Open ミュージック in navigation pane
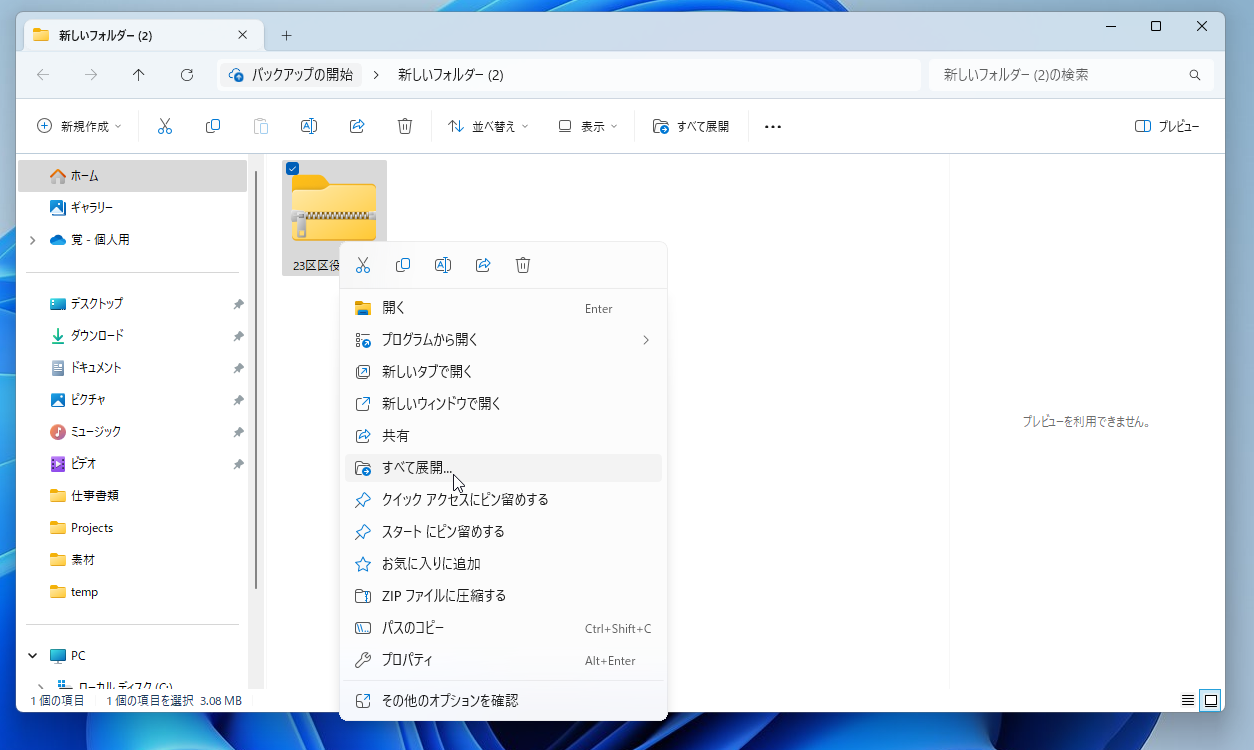Screen dimensions: 1254x750 [133, 432]
